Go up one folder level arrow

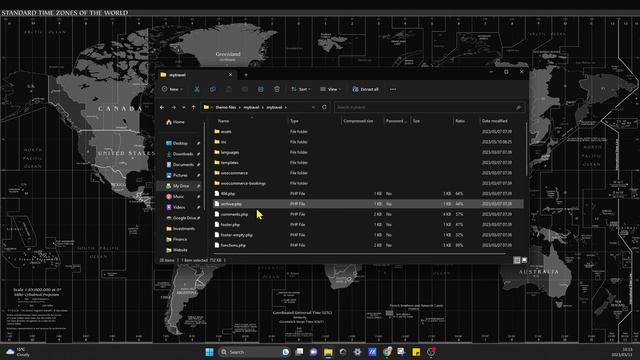pyautogui.click(x=193, y=107)
